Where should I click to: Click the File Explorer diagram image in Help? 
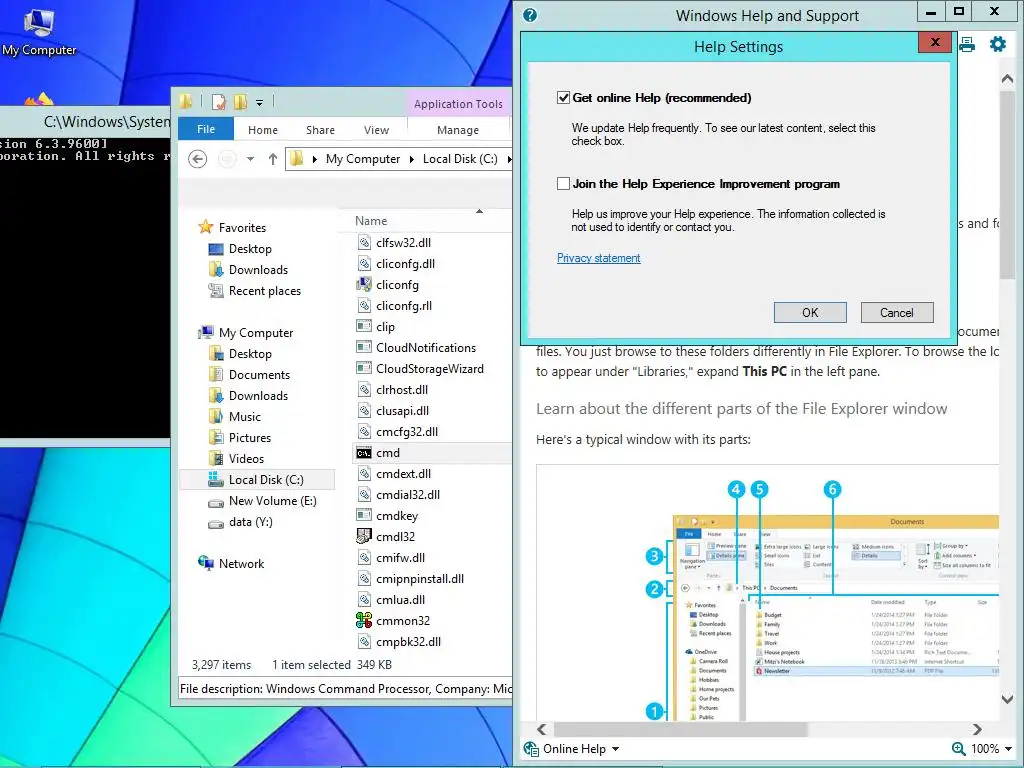tap(767, 593)
